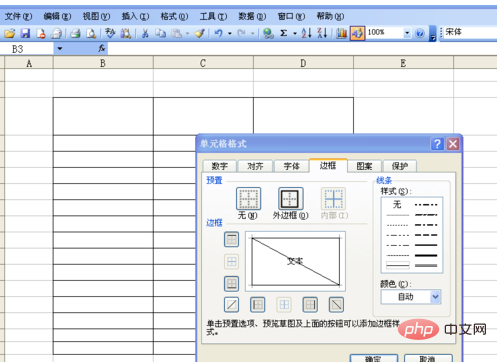Open the 帮助 (Help) menu
The image size is (497, 362).
330,16
